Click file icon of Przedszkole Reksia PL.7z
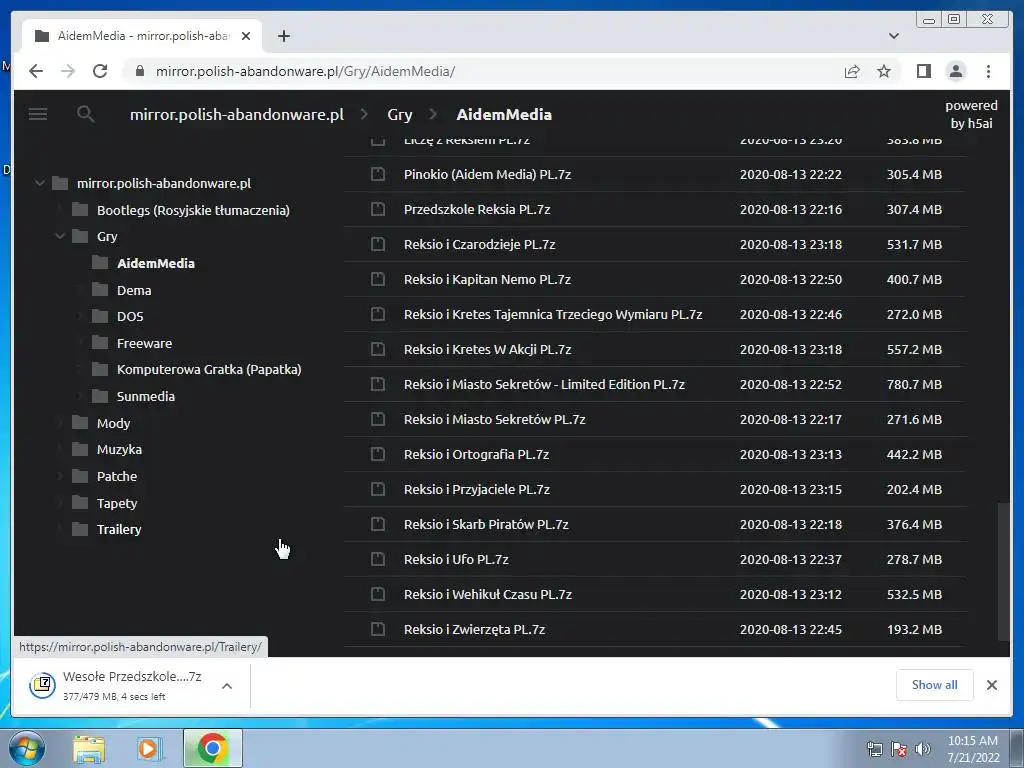This screenshot has height=768, width=1024. [x=377, y=209]
